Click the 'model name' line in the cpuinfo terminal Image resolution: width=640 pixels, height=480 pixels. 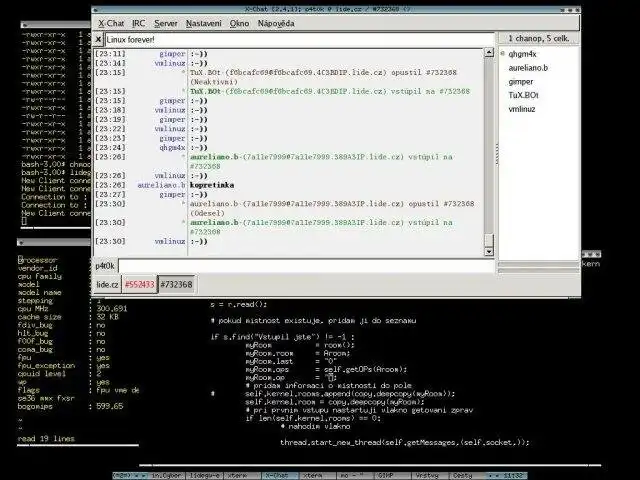tap(40, 293)
